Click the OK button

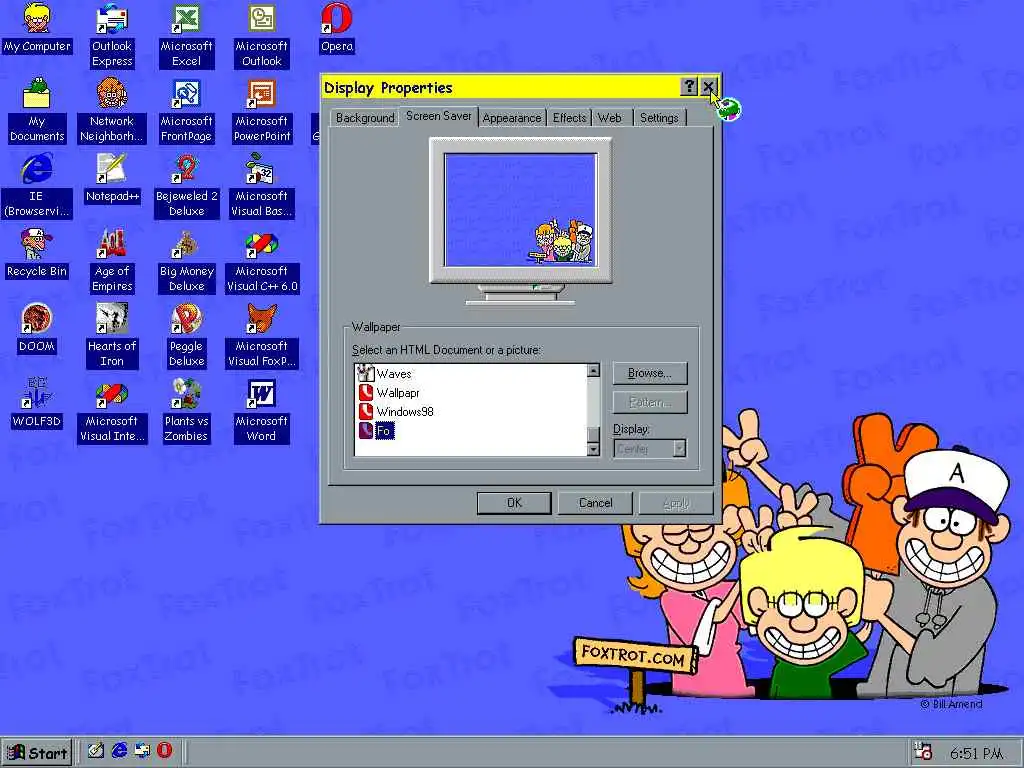coord(514,503)
